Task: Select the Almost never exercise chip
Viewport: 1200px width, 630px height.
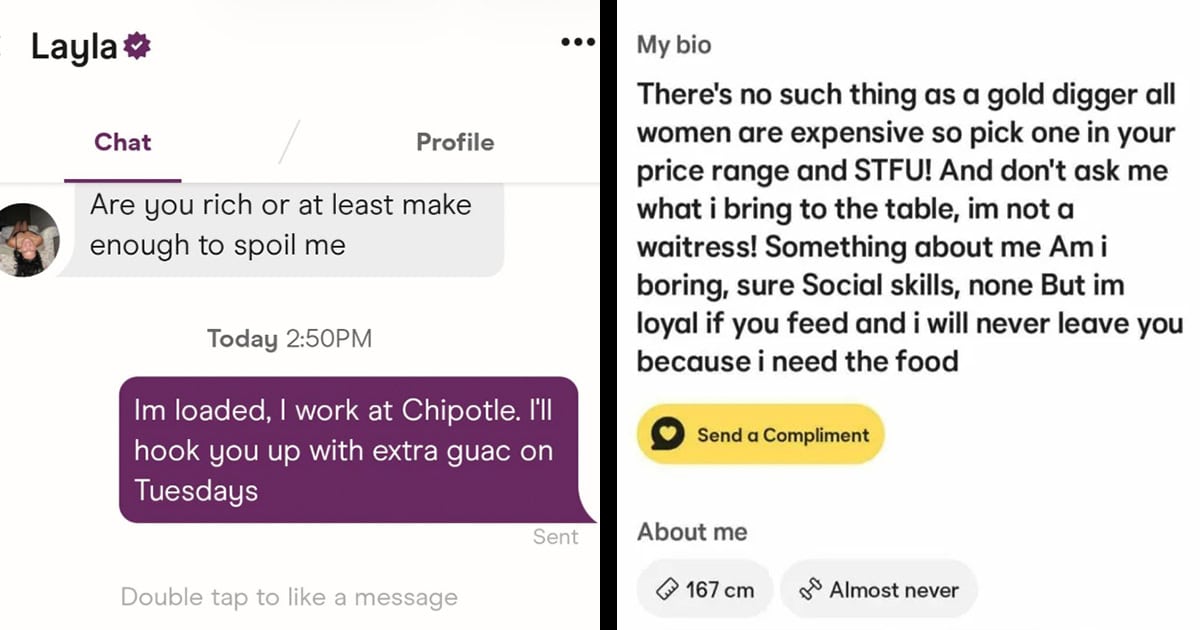Action: coord(878,590)
